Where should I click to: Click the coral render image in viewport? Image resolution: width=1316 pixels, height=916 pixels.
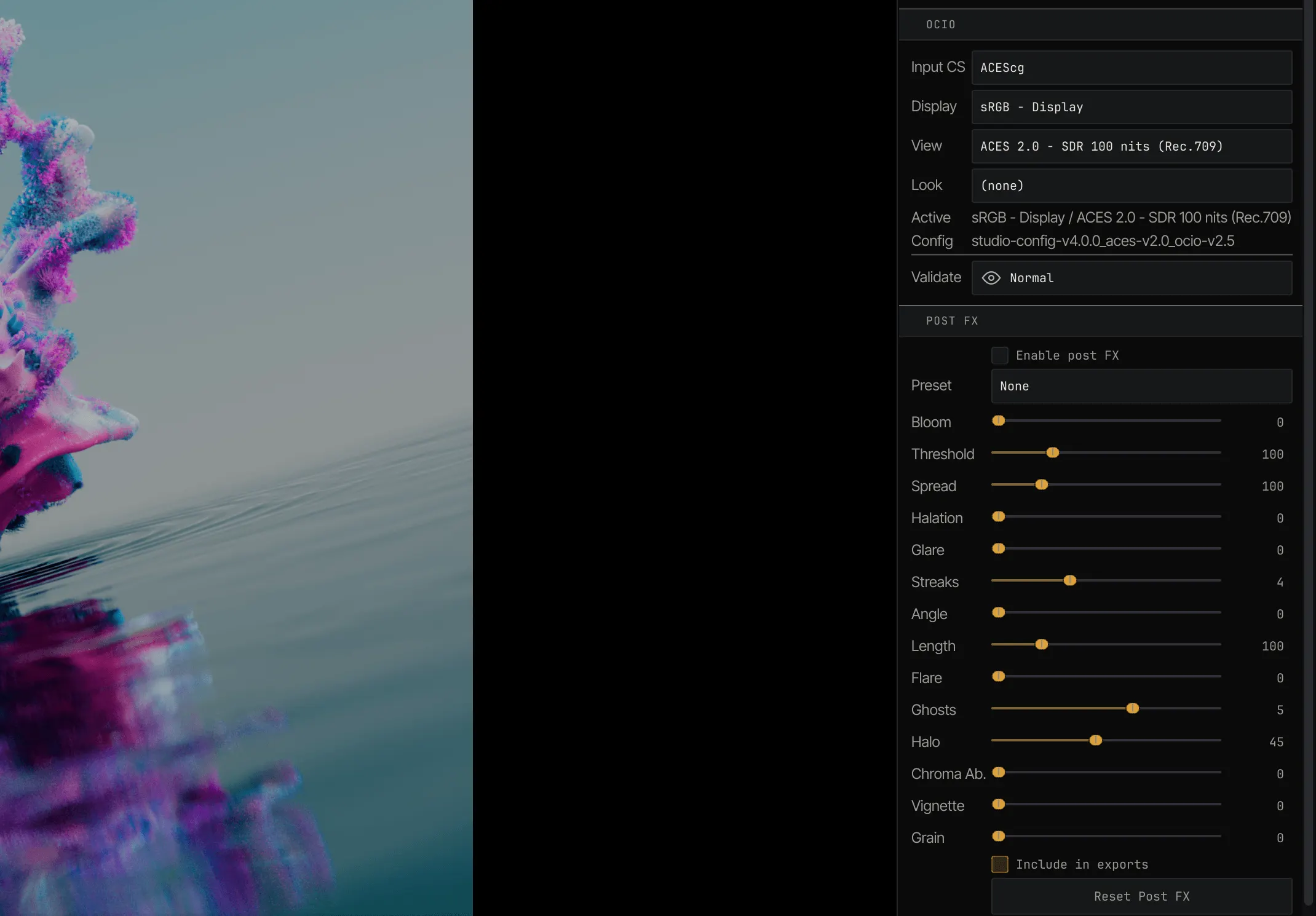[x=236, y=458]
